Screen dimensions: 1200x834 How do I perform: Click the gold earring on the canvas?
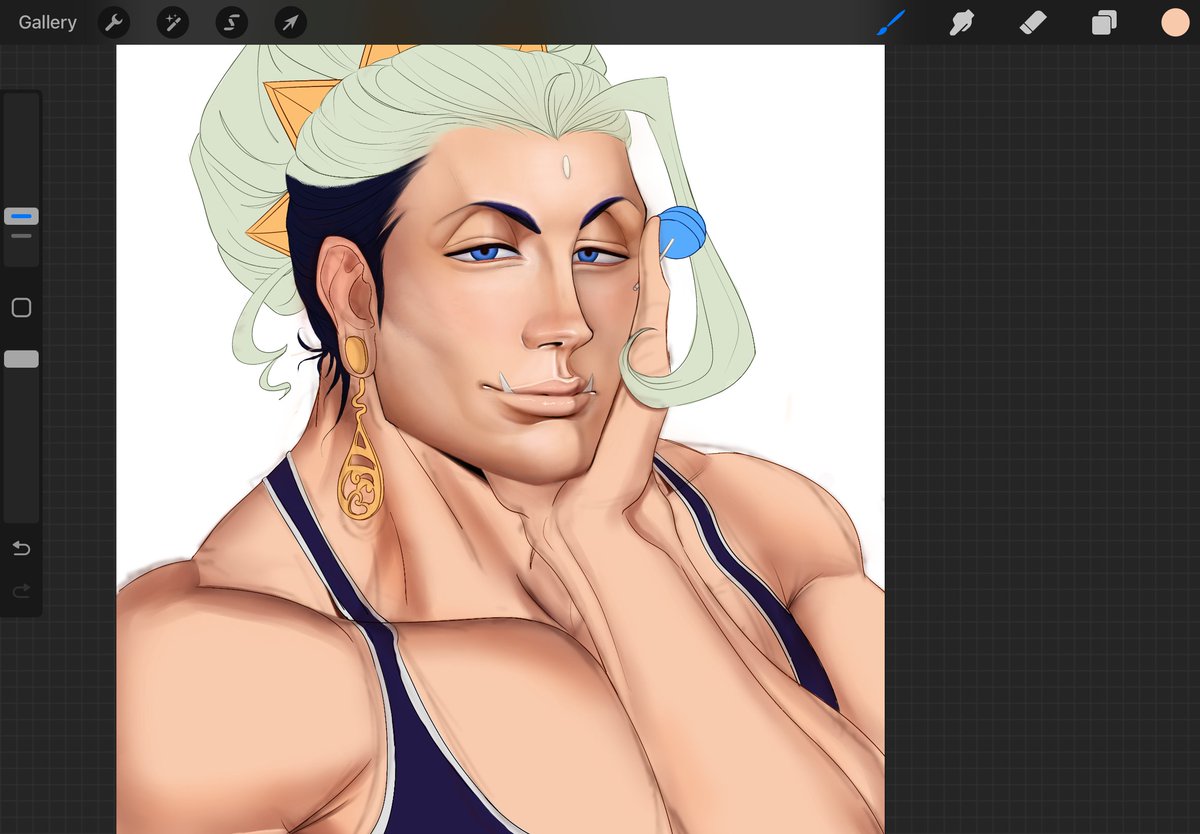point(362,428)
